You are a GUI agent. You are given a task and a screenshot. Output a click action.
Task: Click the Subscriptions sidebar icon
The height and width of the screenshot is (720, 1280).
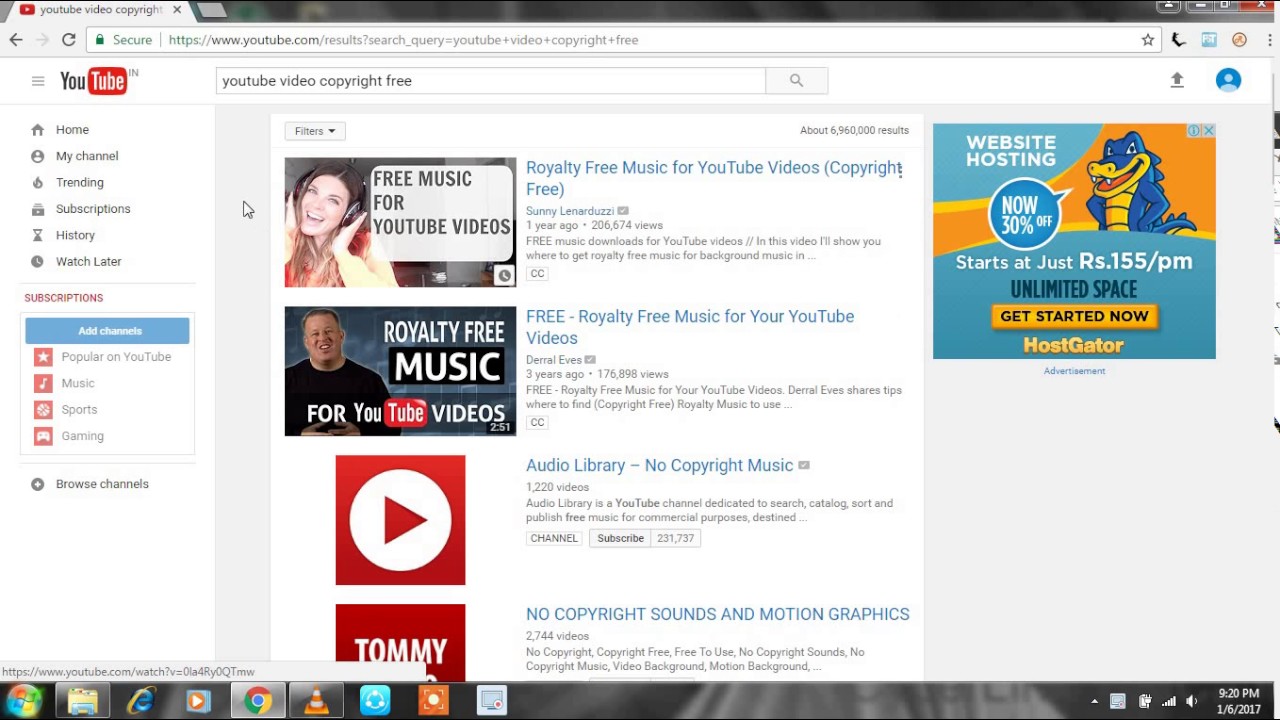point(37,209)
